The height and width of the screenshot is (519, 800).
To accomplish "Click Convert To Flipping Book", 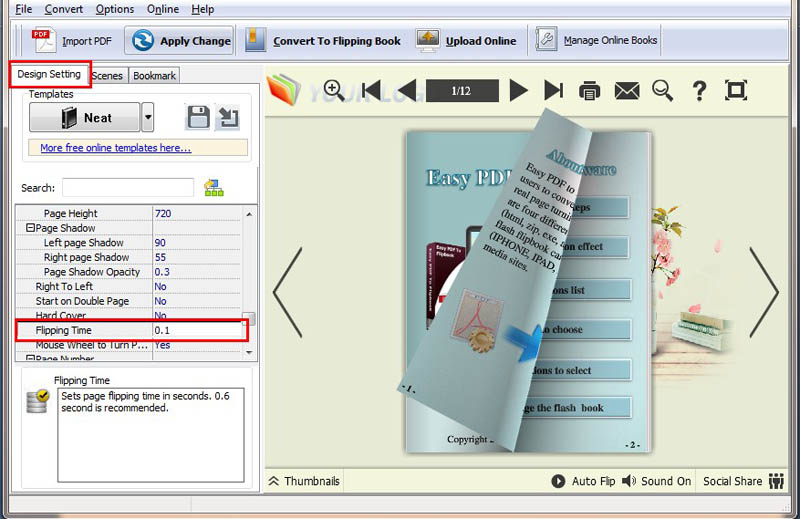I will [x=323, y=41].
